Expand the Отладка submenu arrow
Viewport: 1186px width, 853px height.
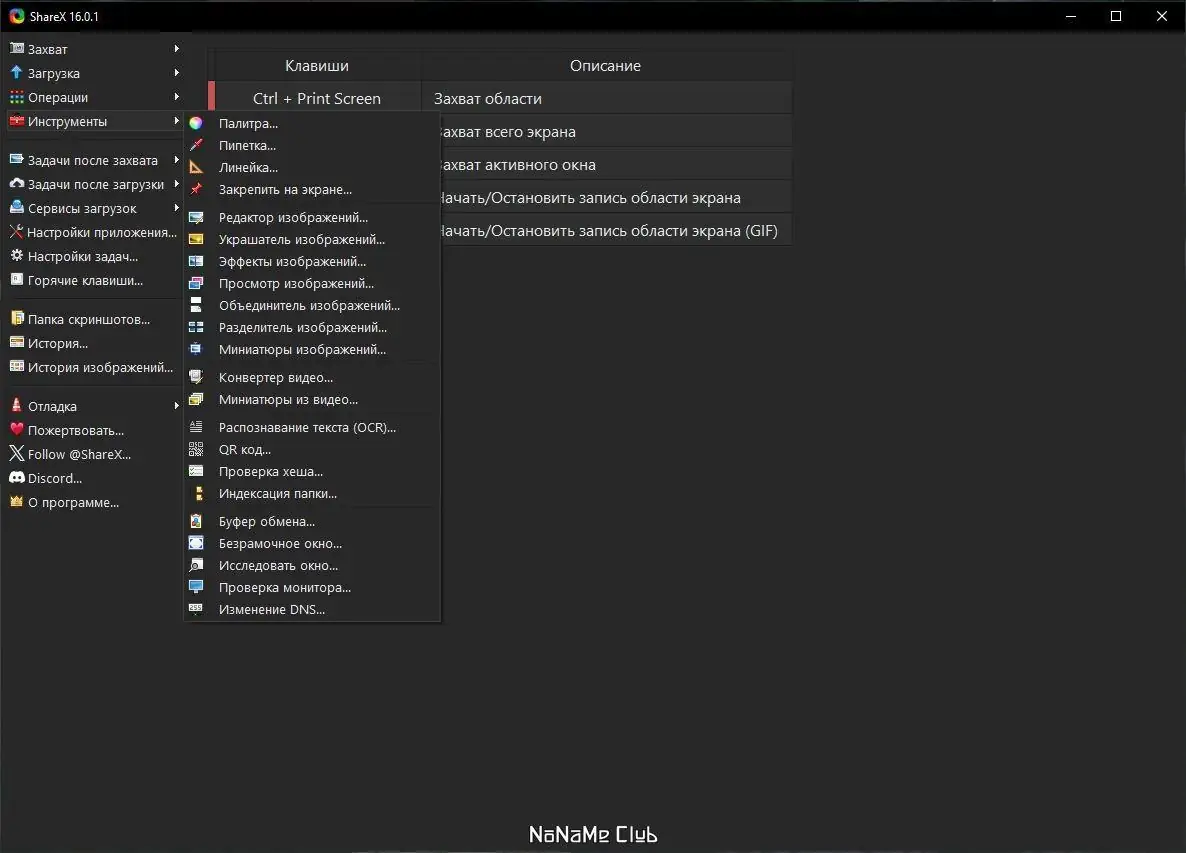(176, 406)
